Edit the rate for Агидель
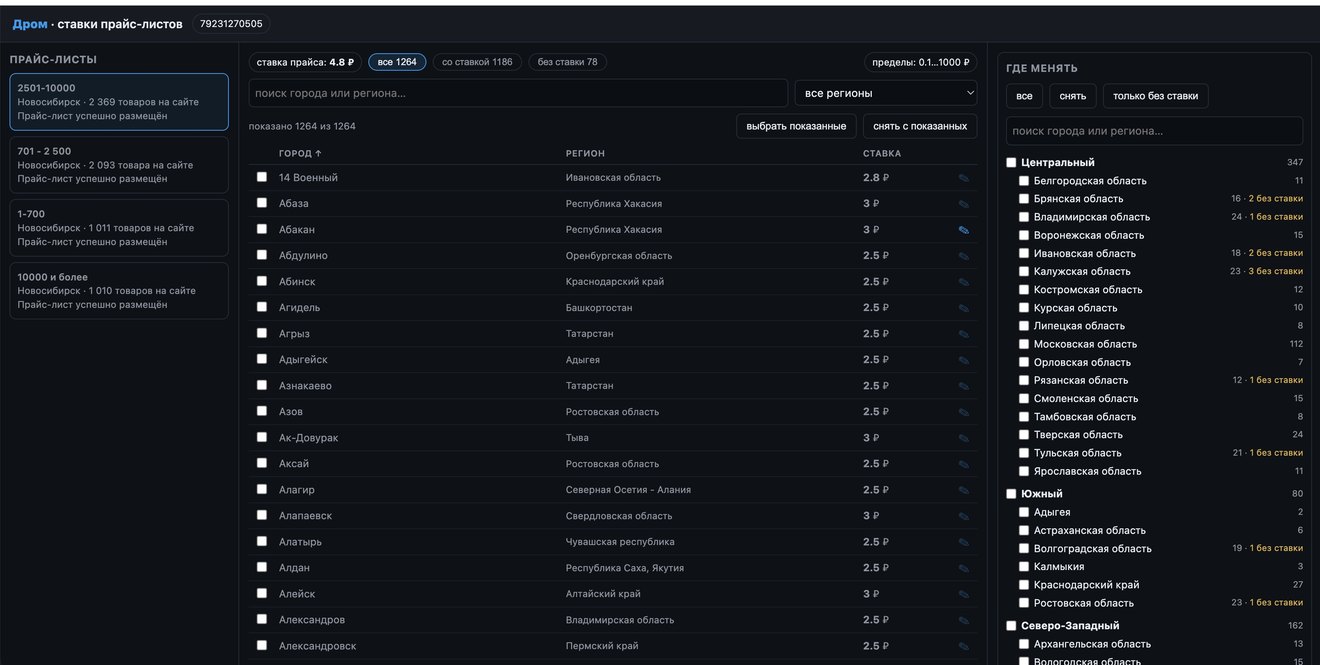This screenshot has height=665, width=1320. 964,308
